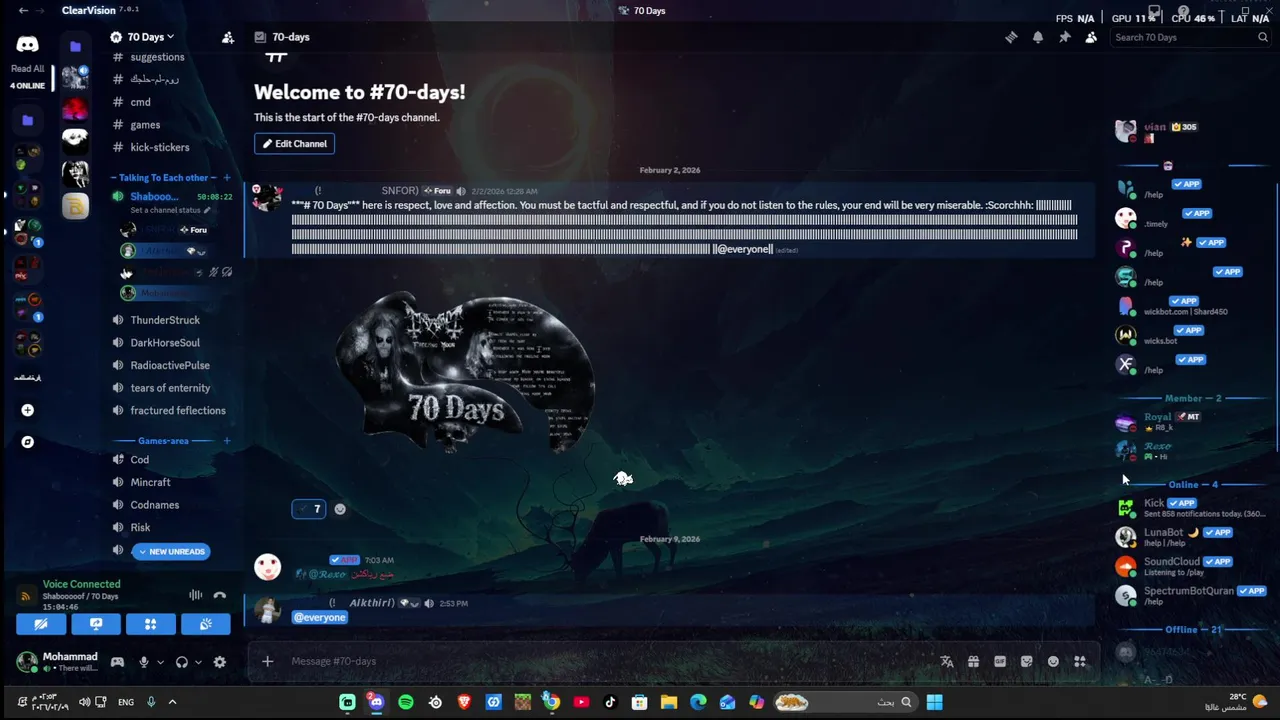Open Brave browser from taskbar

point(464,702)
